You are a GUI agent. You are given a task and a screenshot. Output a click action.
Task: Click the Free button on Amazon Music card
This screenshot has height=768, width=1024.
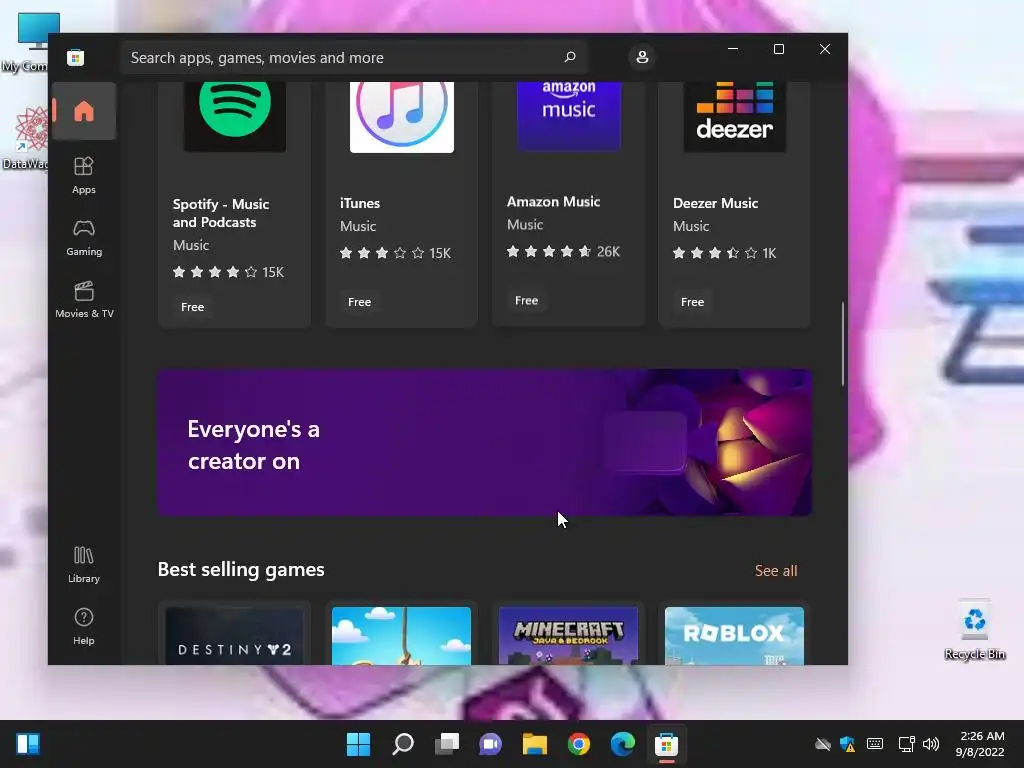point(526,300)
